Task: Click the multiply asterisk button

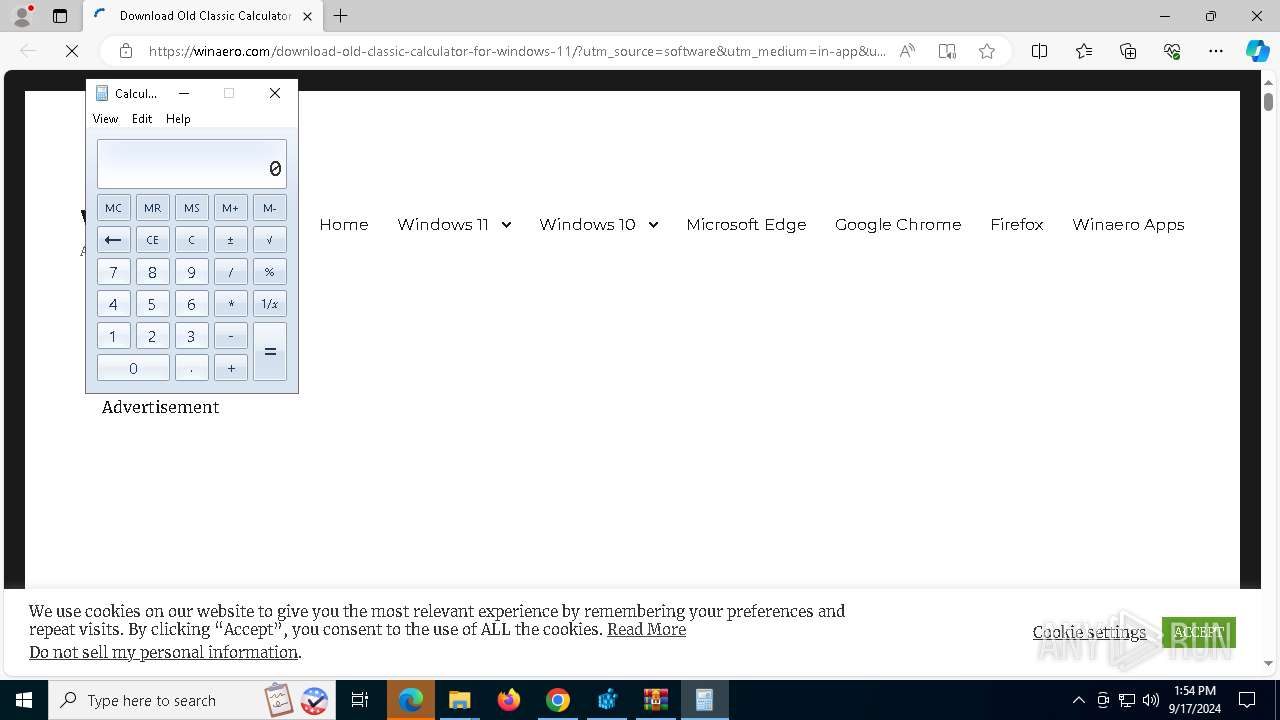Action: click(x=231, y=304)
